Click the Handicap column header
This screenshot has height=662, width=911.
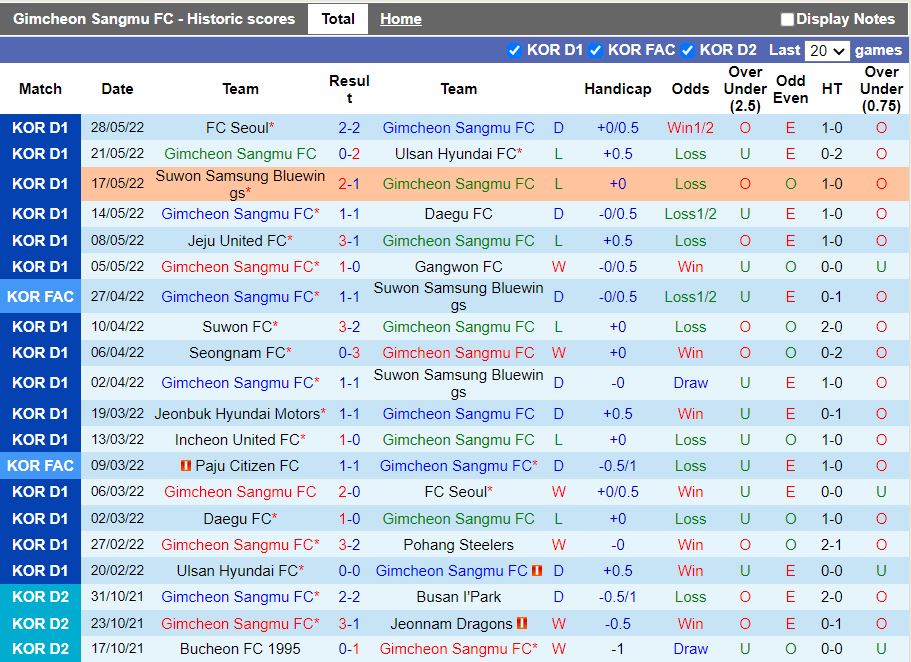point(617,89)
